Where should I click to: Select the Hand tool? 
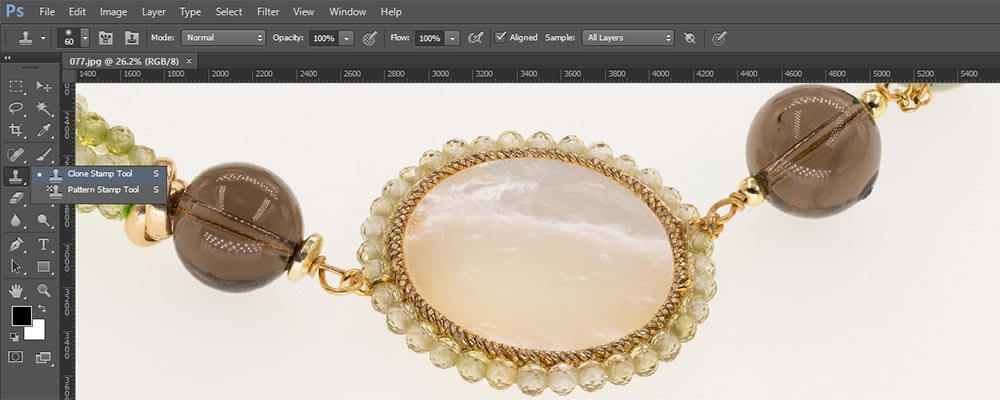point(16,290)
